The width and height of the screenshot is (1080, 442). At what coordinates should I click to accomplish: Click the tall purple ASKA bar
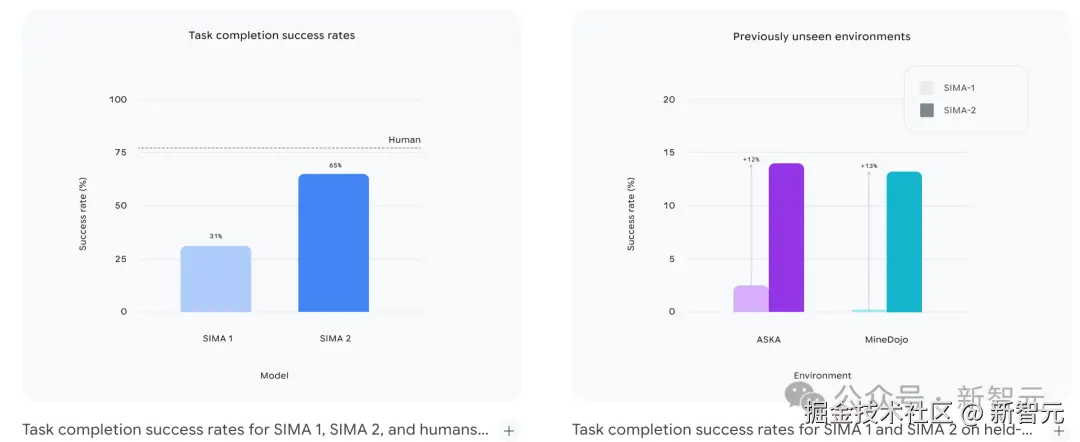pos(786,238)
